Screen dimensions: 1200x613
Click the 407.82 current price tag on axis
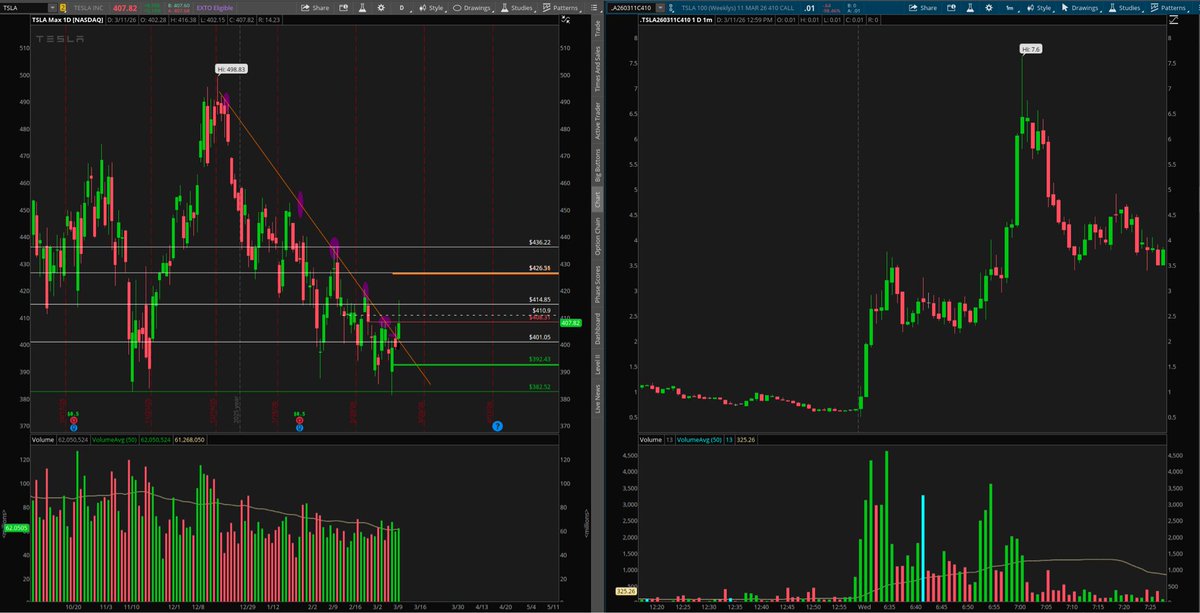tap(572, 324)
